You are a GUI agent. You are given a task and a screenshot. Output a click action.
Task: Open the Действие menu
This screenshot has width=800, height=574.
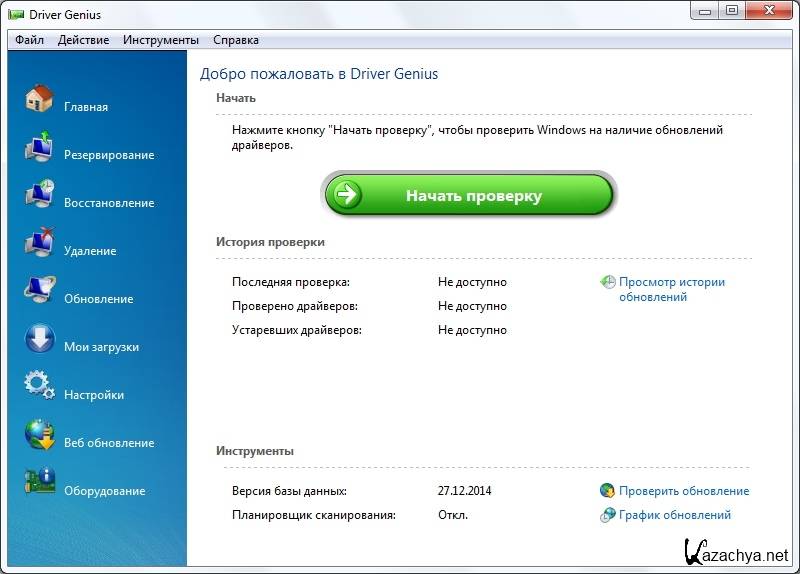click(x=84, y=40)
